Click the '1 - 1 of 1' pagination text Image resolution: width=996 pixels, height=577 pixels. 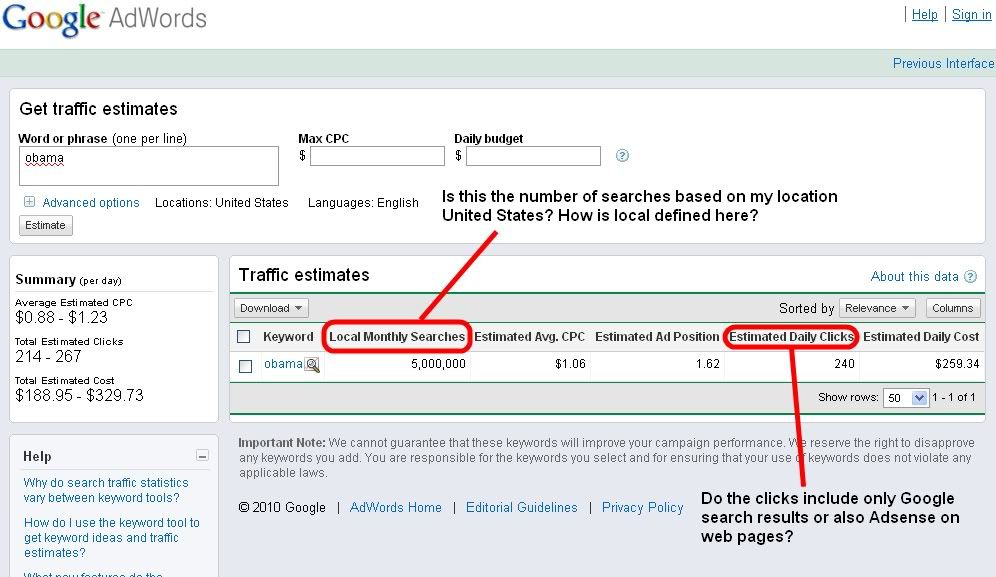pyautogui.click(x=953, y=397)
